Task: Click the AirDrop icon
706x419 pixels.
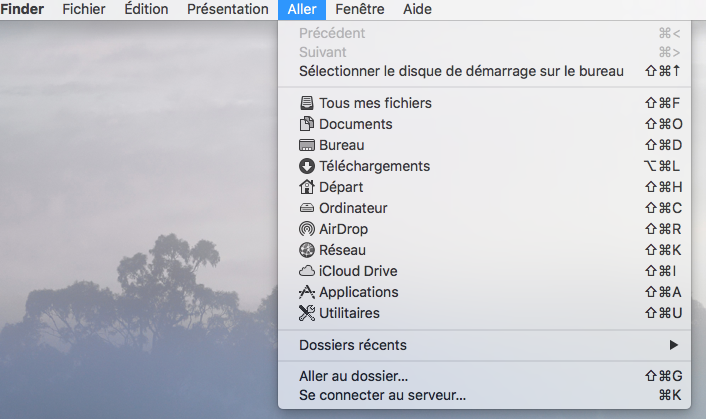Action: click(307, 229)
